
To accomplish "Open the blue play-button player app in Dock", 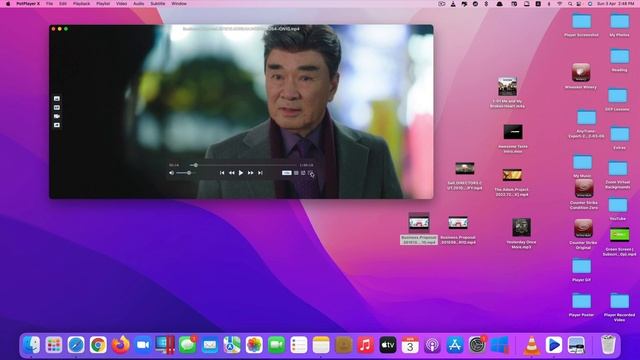I will [554, 345].
